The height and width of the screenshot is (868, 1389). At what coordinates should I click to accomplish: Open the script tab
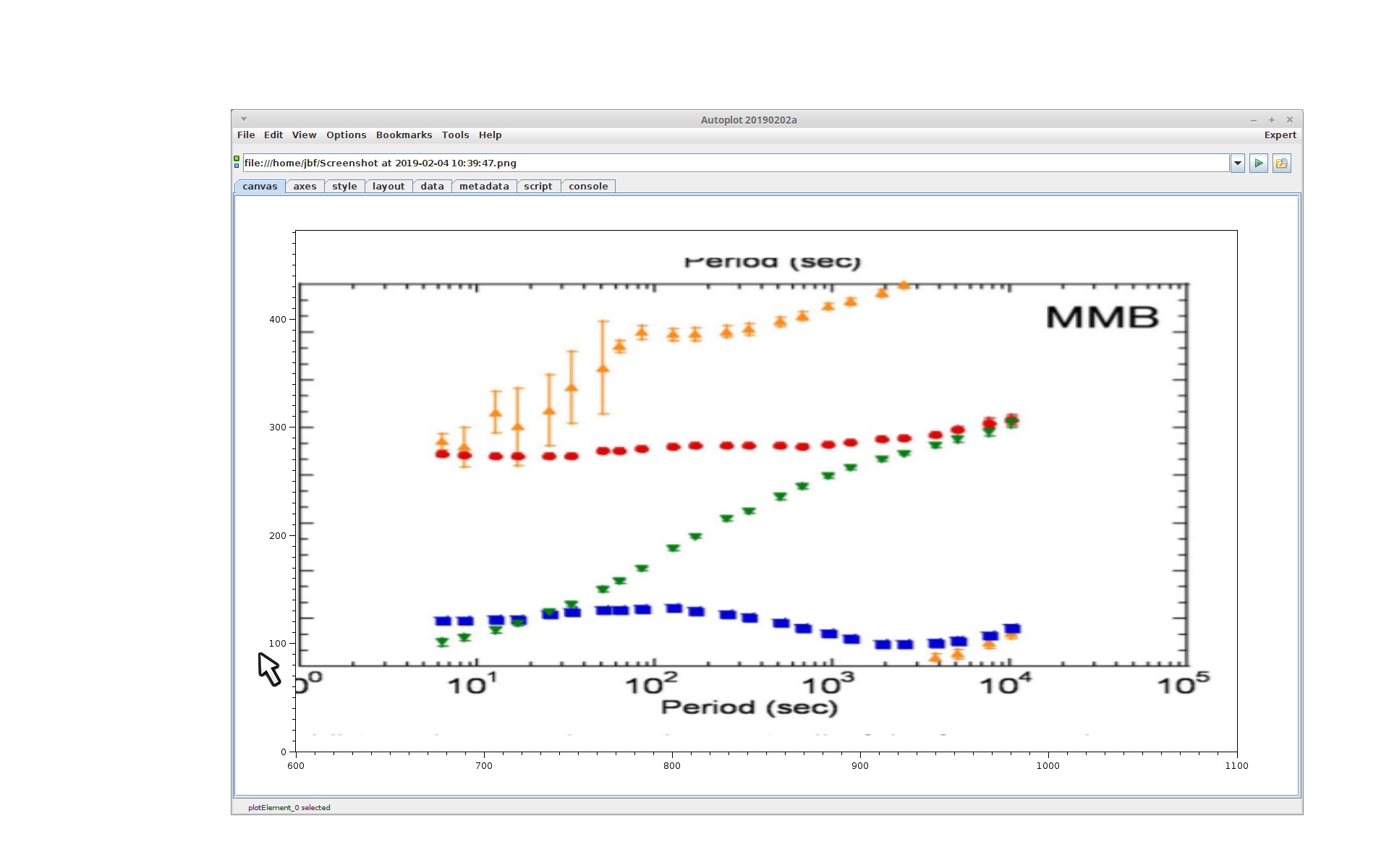(x=538, y=187)
